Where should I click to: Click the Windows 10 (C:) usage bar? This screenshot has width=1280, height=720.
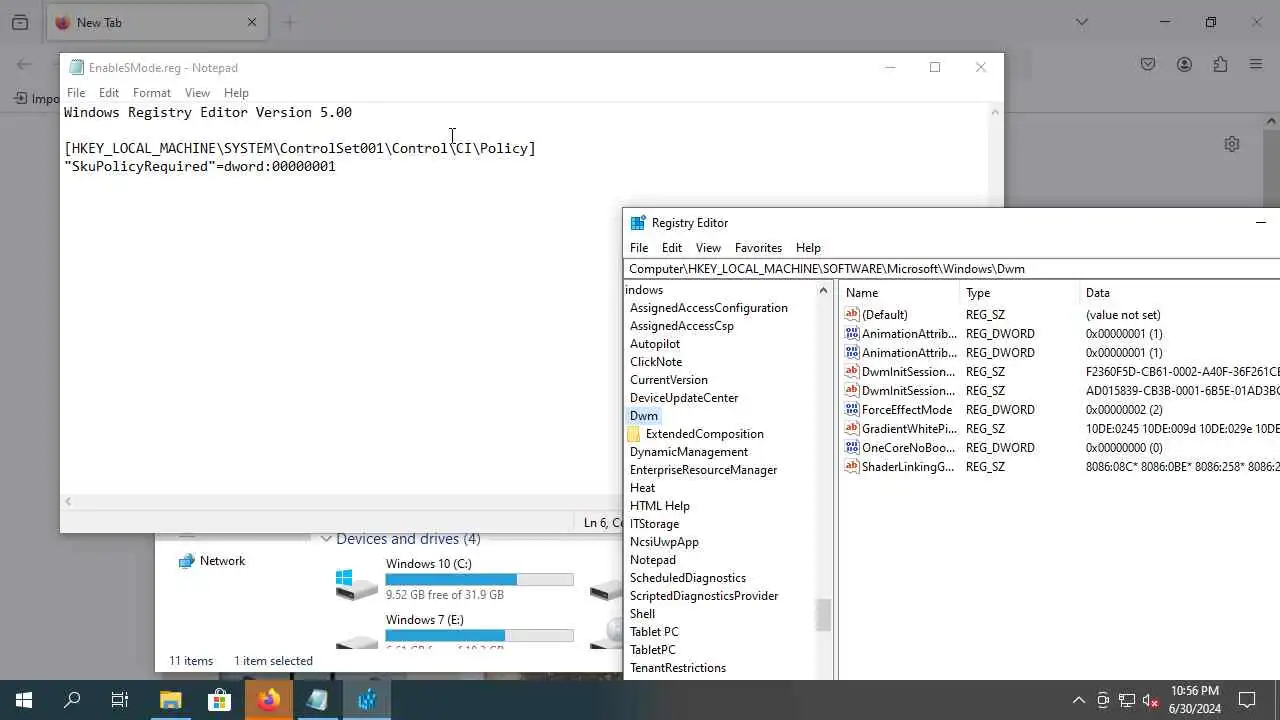[479, 580]
